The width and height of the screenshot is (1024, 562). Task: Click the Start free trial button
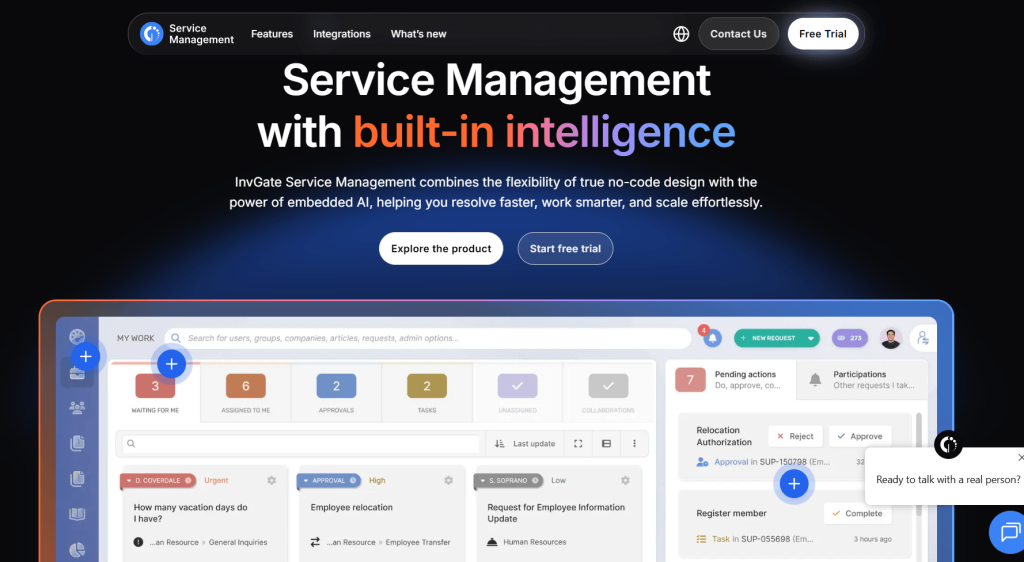pyautogui.click(x=566, y=249)
